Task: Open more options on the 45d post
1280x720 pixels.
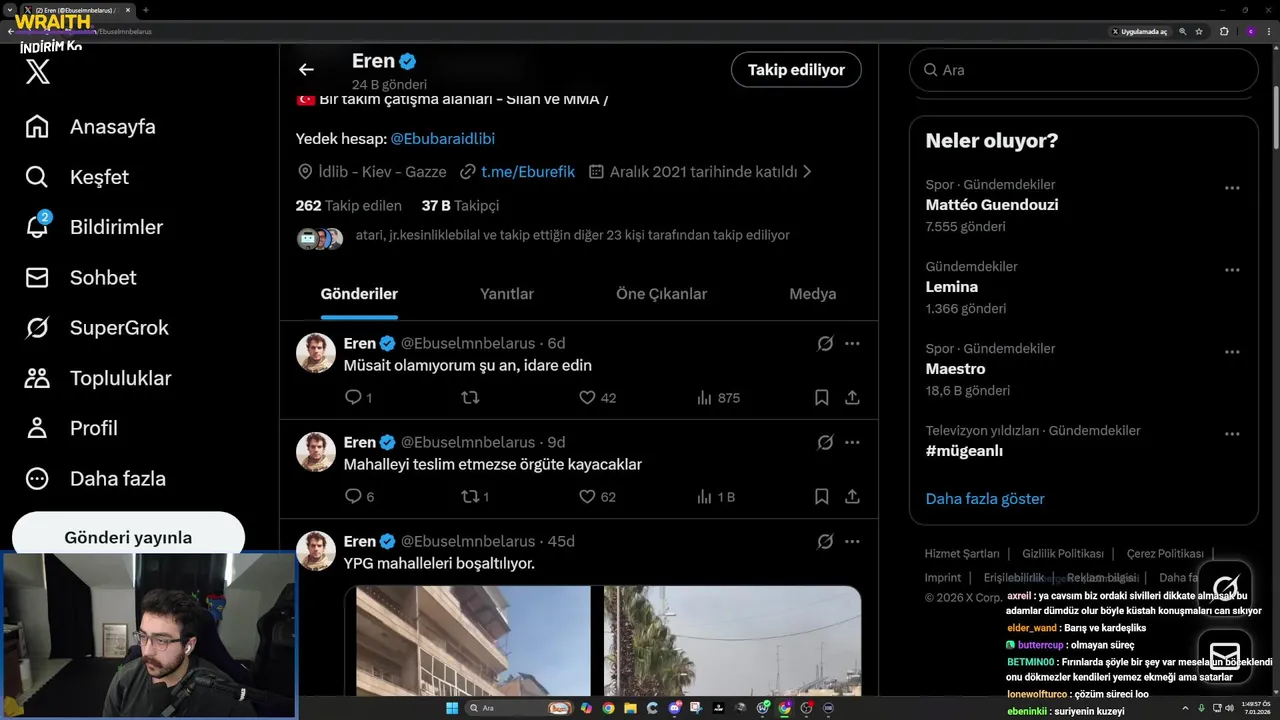Action: pyautogui.click(x=852, y=541)
